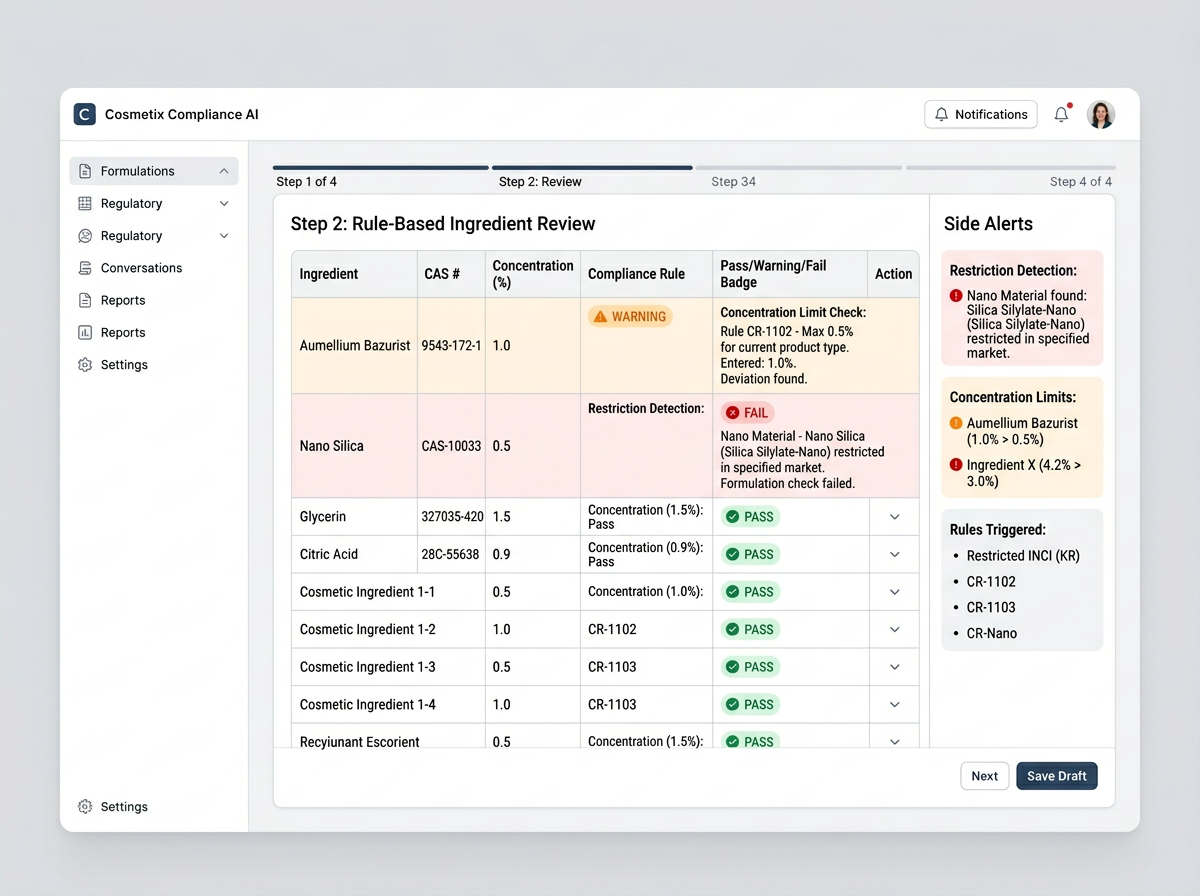Click the Cosmetix Compliance AI logo badge

tap(84, 114)
